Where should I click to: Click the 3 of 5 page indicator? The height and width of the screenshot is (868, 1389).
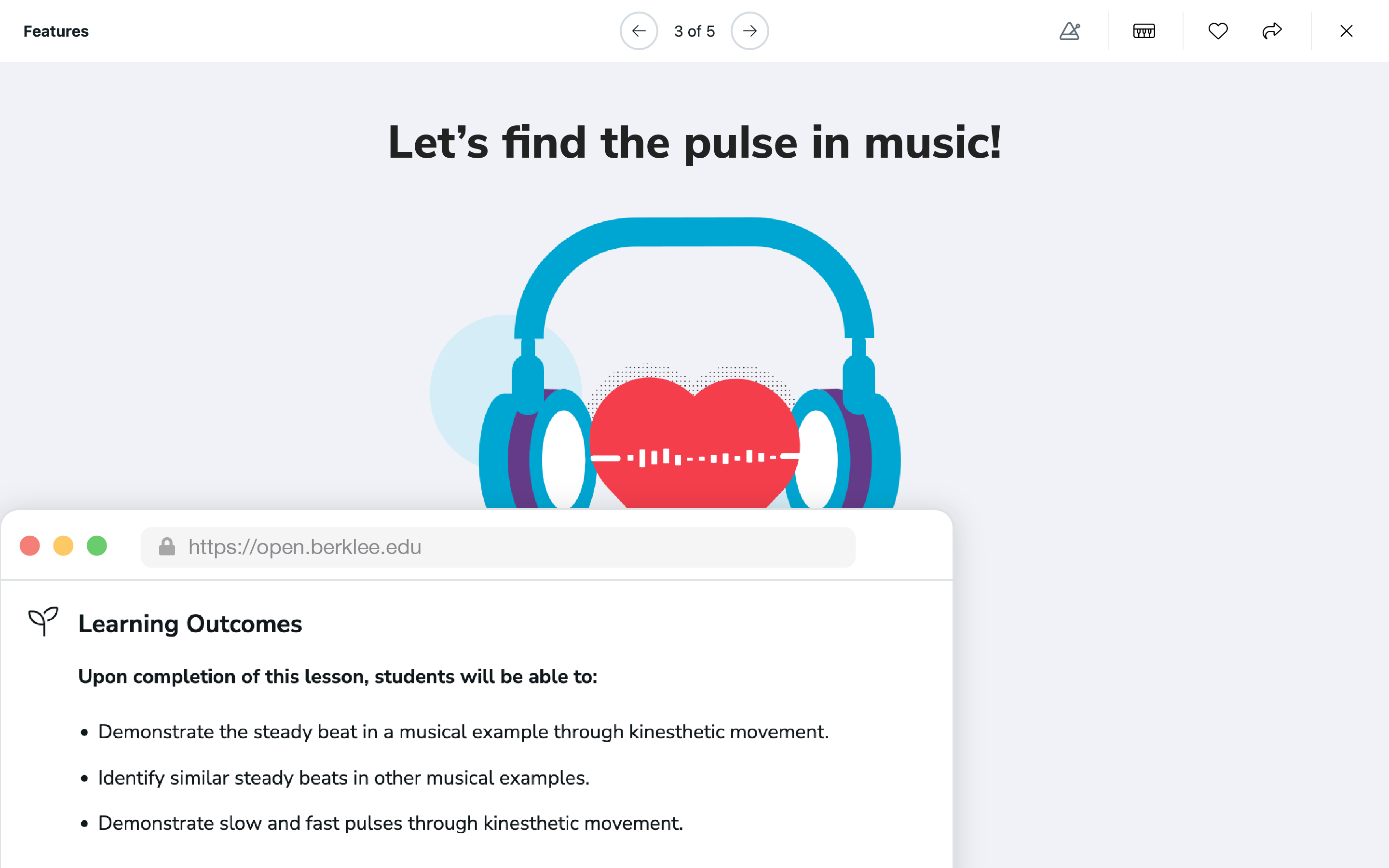click(694, 31)
